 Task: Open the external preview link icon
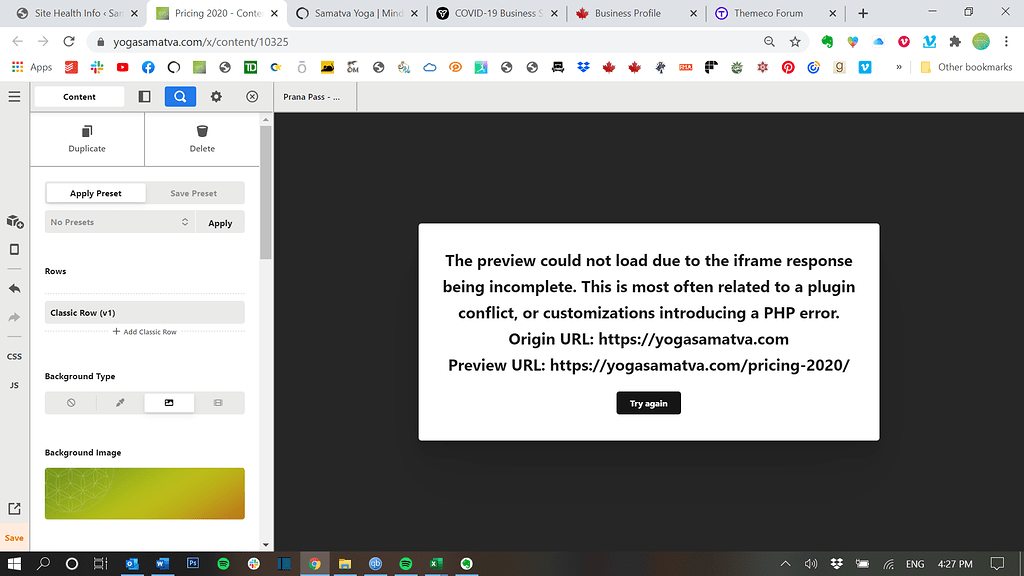pos(14,509)
